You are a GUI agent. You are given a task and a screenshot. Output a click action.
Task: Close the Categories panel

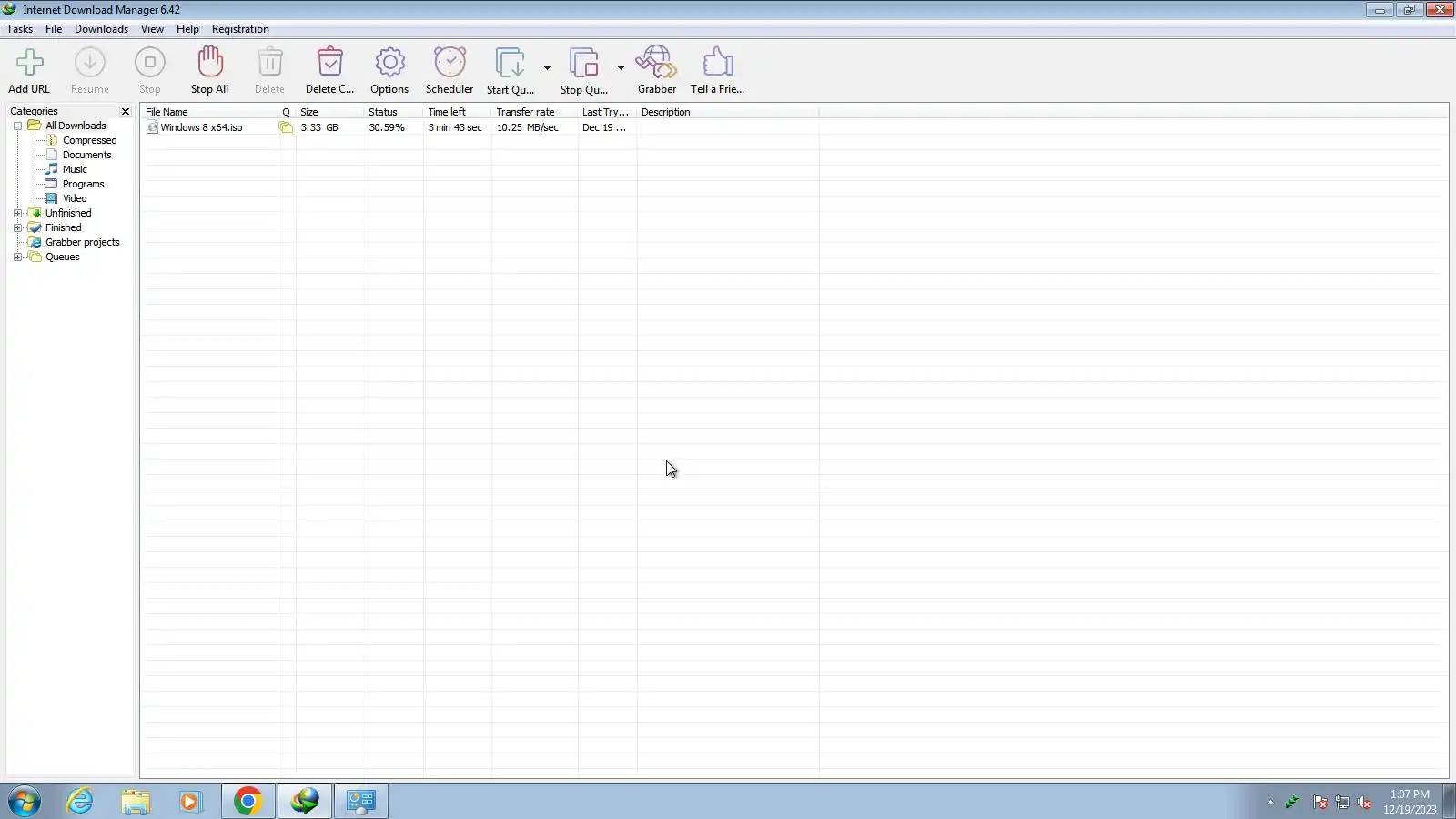[x=126, y=111]
